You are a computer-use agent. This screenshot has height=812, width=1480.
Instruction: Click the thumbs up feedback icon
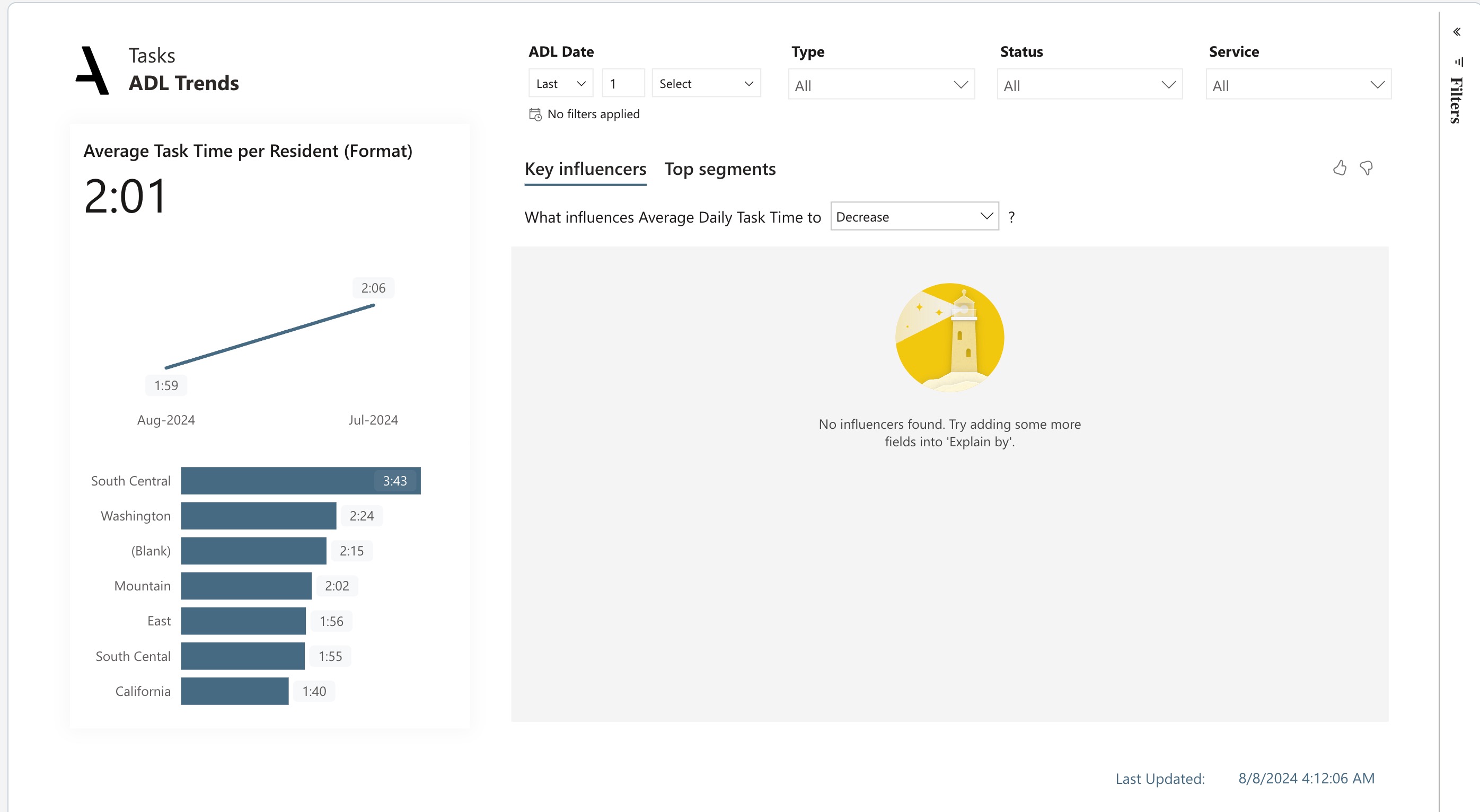click(x=1339, y=168)
